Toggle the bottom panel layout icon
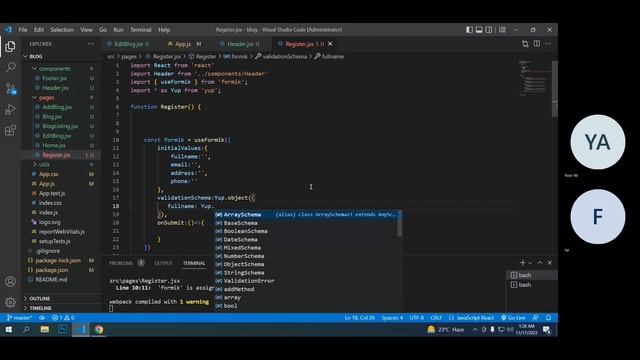Viewport: 640px width, 360px height. (479, 30)
